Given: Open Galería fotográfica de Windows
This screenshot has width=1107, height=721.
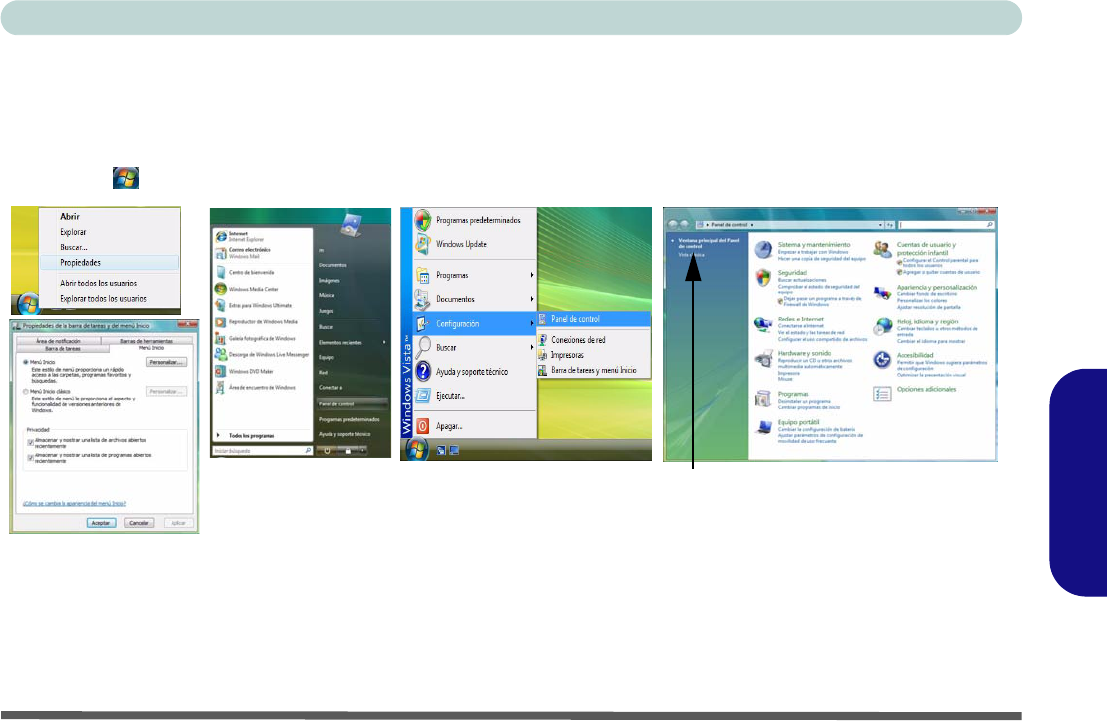Looking at the screenshot, I should click(x=261, y=338).
